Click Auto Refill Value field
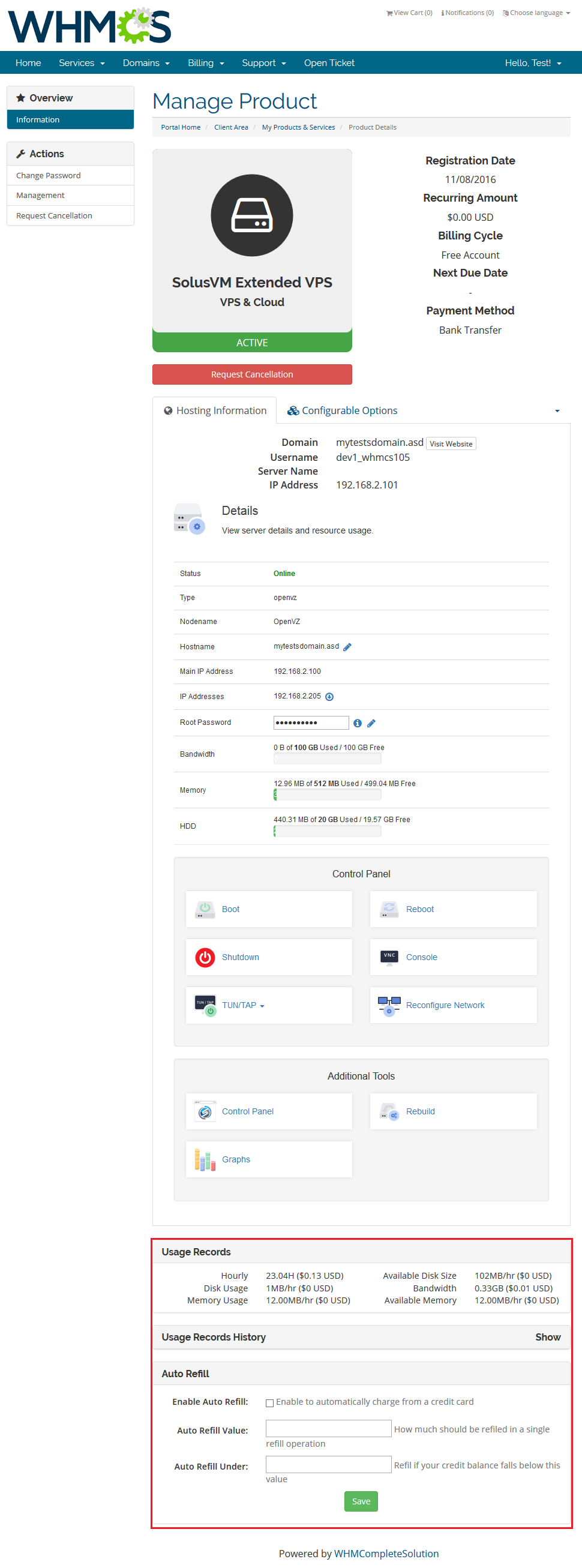 328,1429
